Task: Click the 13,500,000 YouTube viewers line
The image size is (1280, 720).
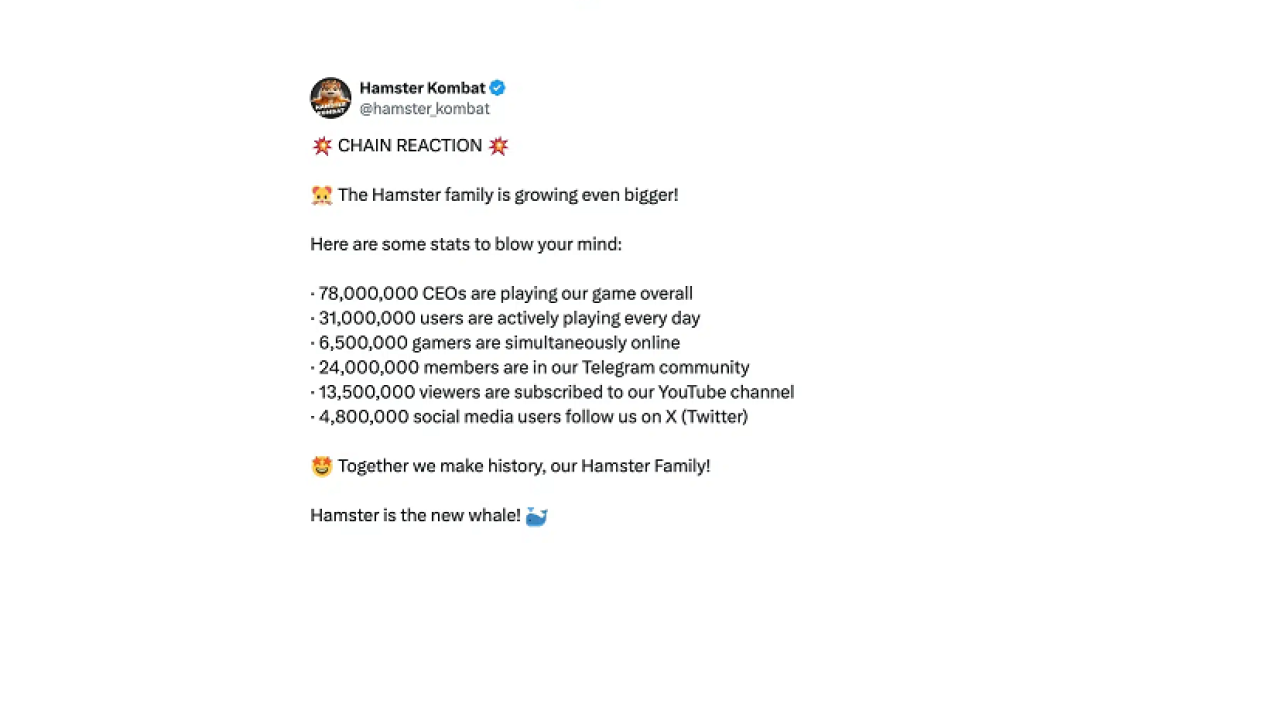Action: click(x=552, y=392)
